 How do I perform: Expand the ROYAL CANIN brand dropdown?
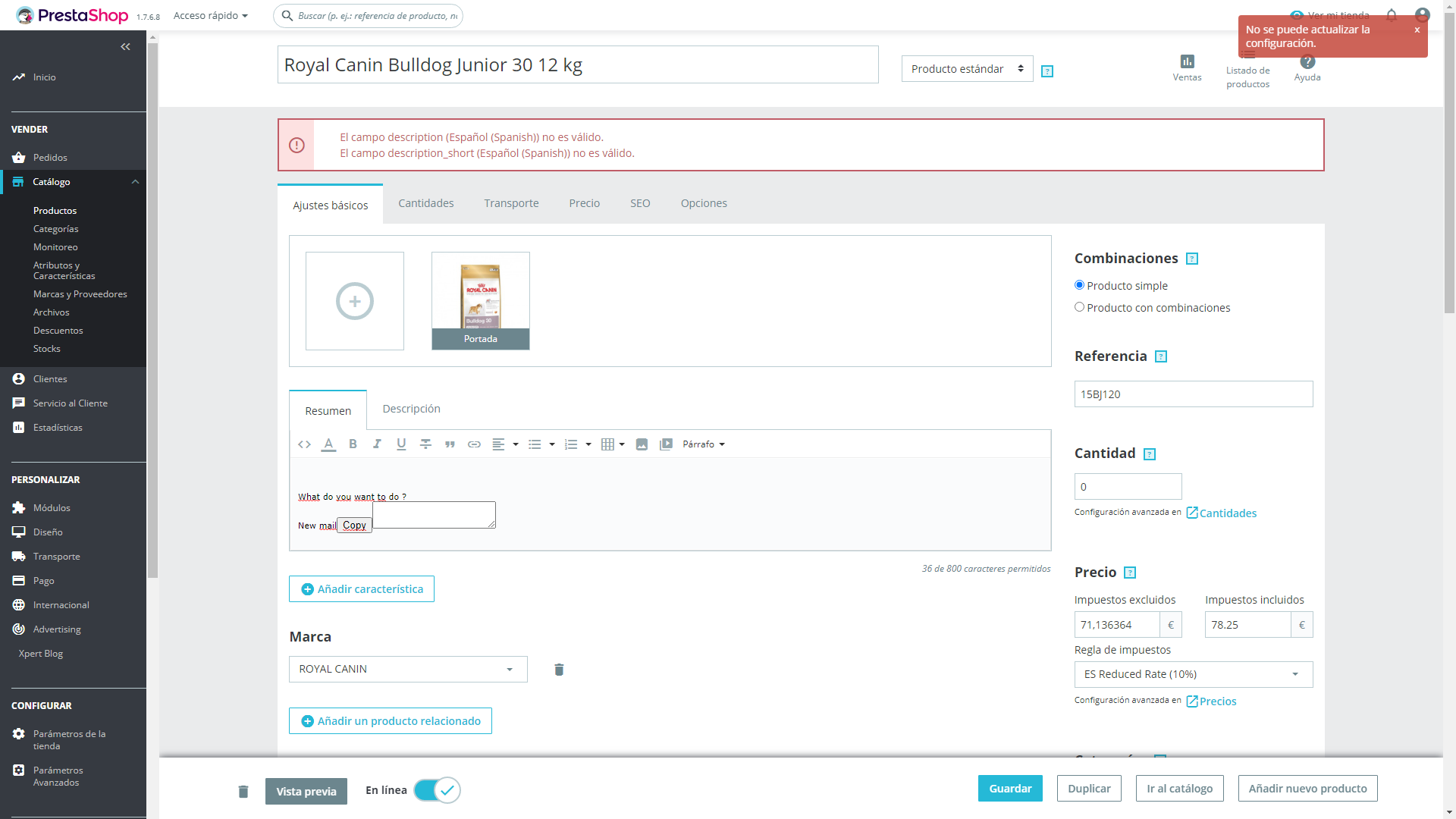408,670
